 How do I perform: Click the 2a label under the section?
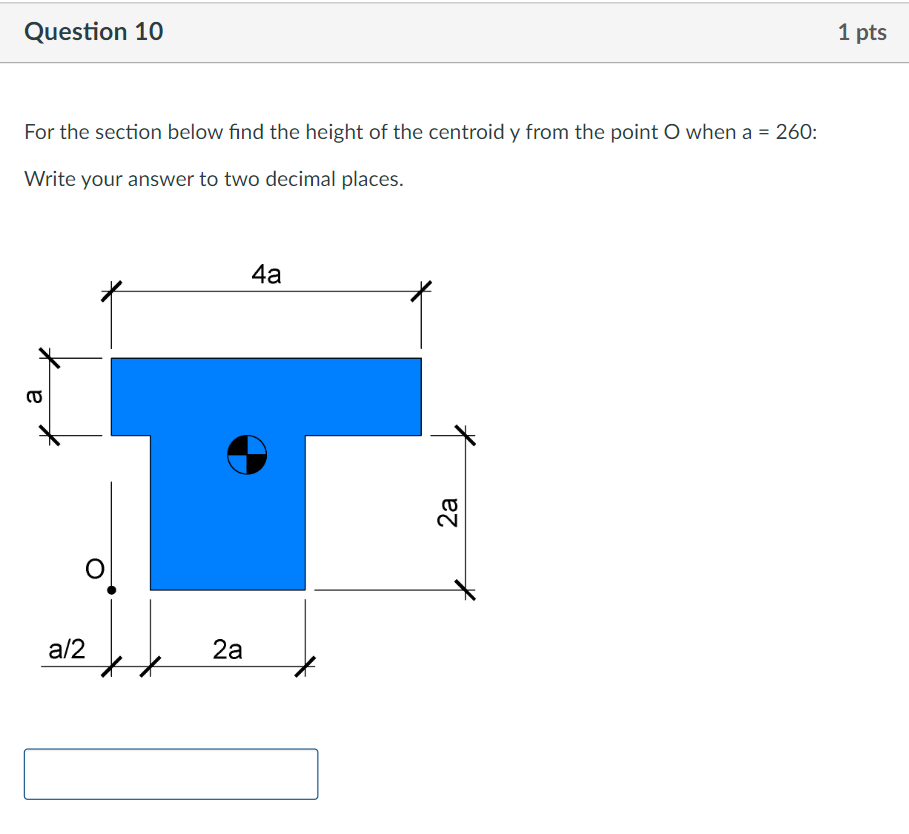coord(228,650)
